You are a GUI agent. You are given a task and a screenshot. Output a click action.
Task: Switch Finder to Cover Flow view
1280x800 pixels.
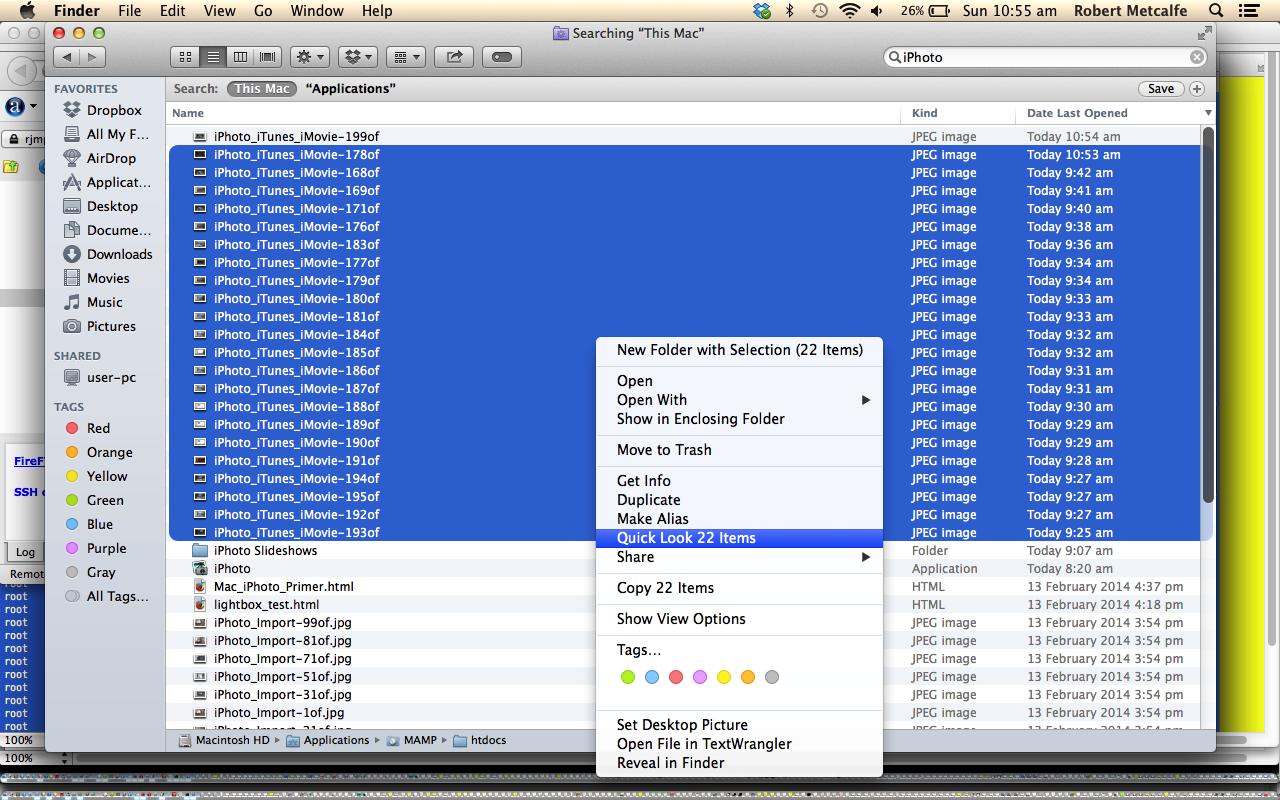267,57
